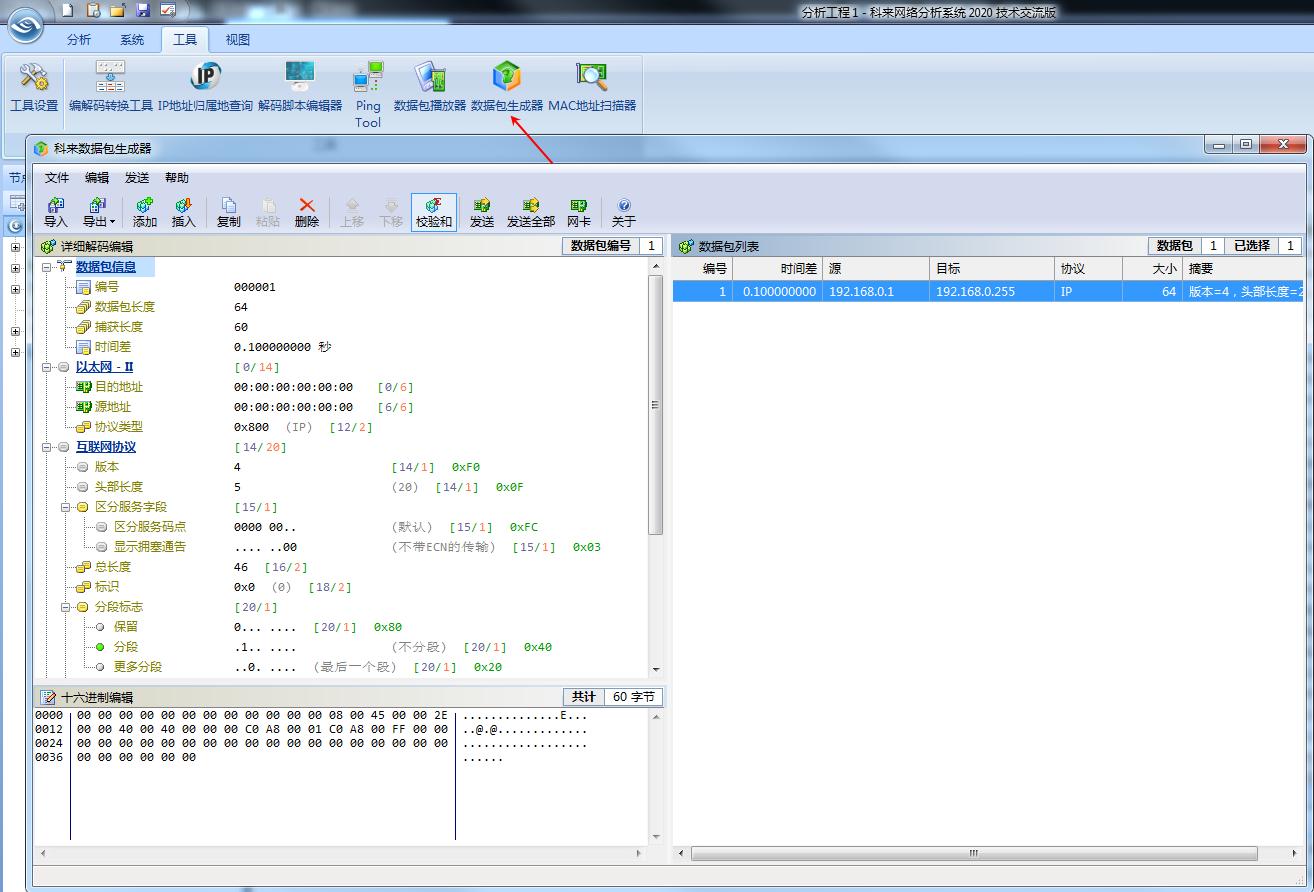The height and width of the screenshot is (892, 1314).
Task: Select the 分段 radio flag
Action: 100,647
